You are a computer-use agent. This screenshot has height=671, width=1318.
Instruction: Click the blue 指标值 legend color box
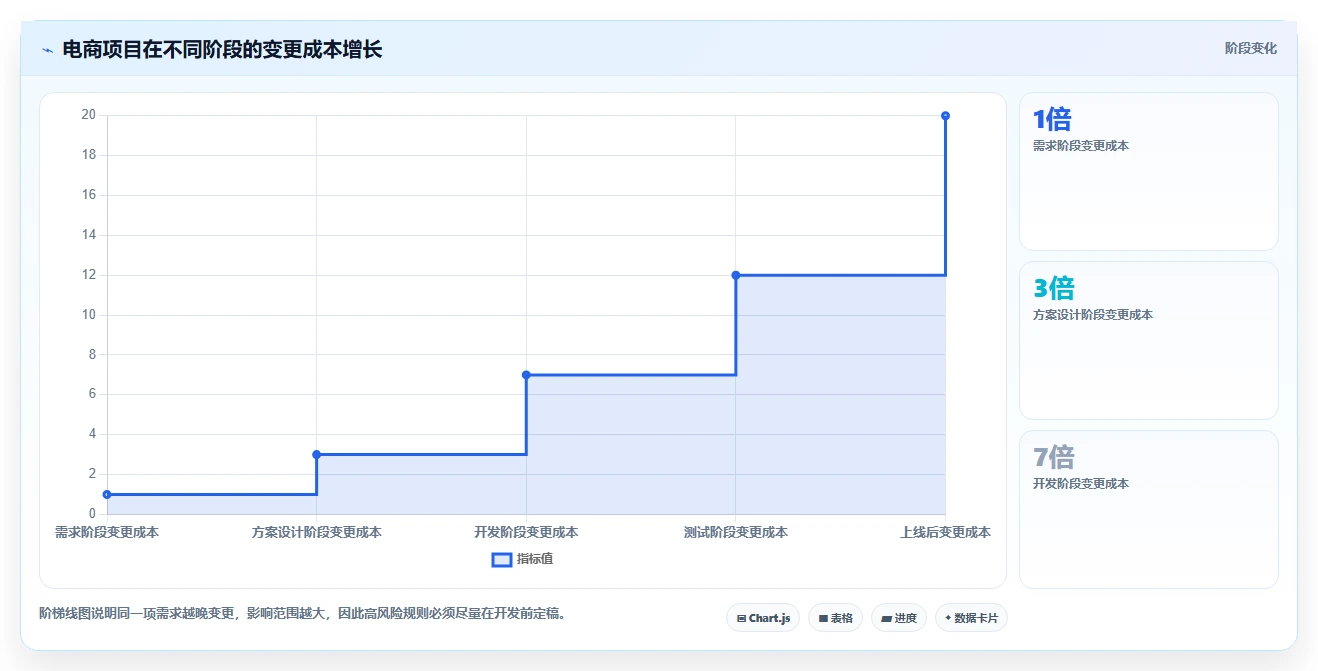(x=502, y=559)
